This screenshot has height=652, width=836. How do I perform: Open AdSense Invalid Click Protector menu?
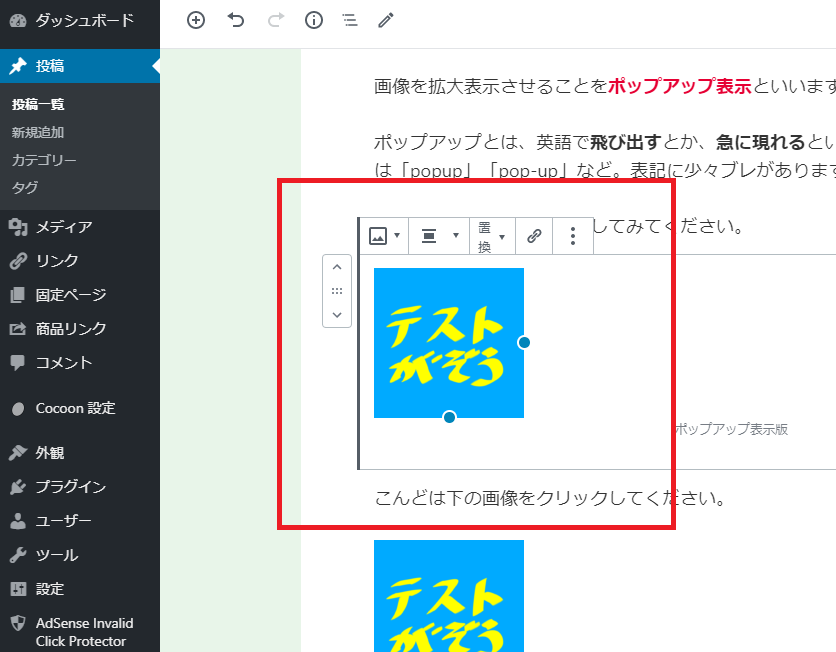click(80, 632)
